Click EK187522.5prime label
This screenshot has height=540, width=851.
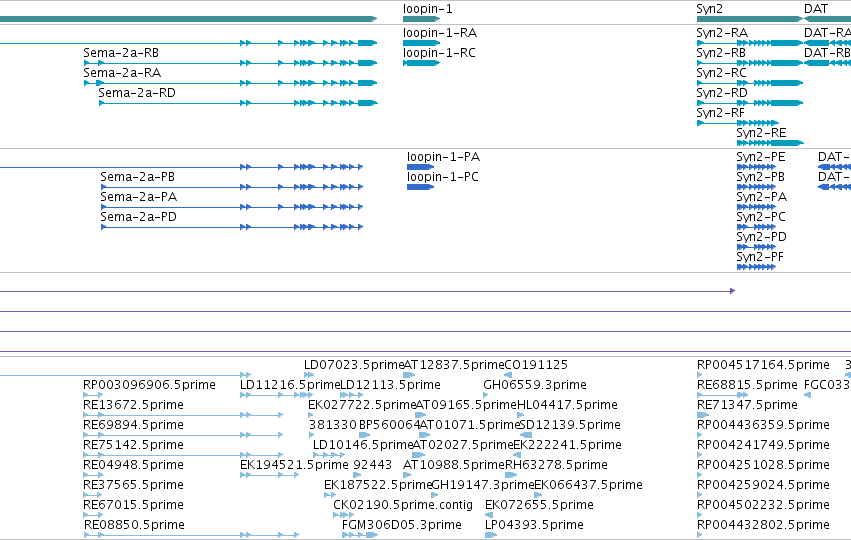[x=378, y=485]
